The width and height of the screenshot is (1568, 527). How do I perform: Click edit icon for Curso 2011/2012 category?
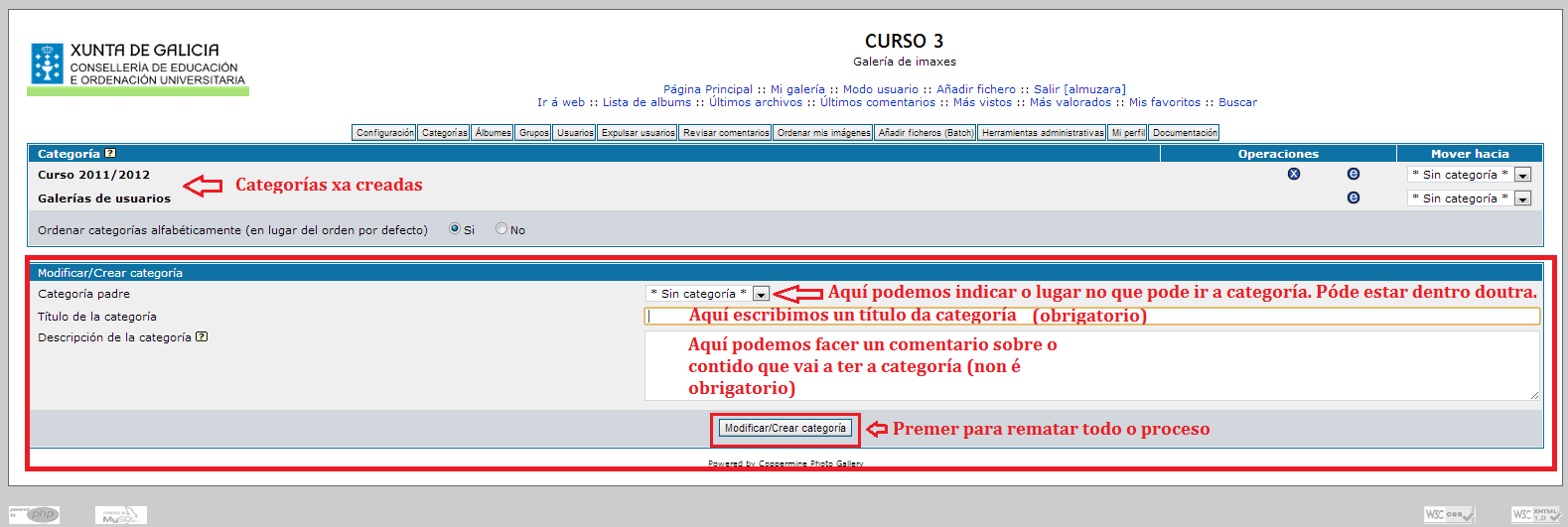(1353, 174)
